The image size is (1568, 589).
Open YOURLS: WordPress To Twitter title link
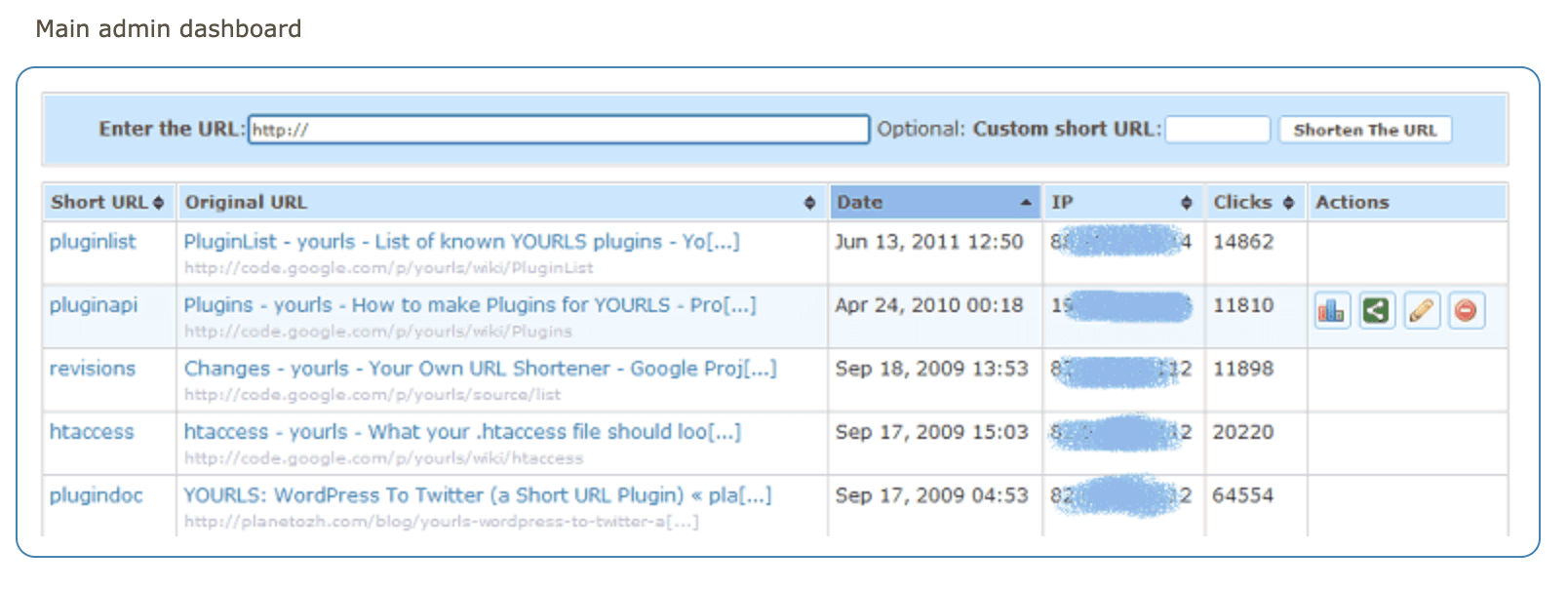[477, 495]
